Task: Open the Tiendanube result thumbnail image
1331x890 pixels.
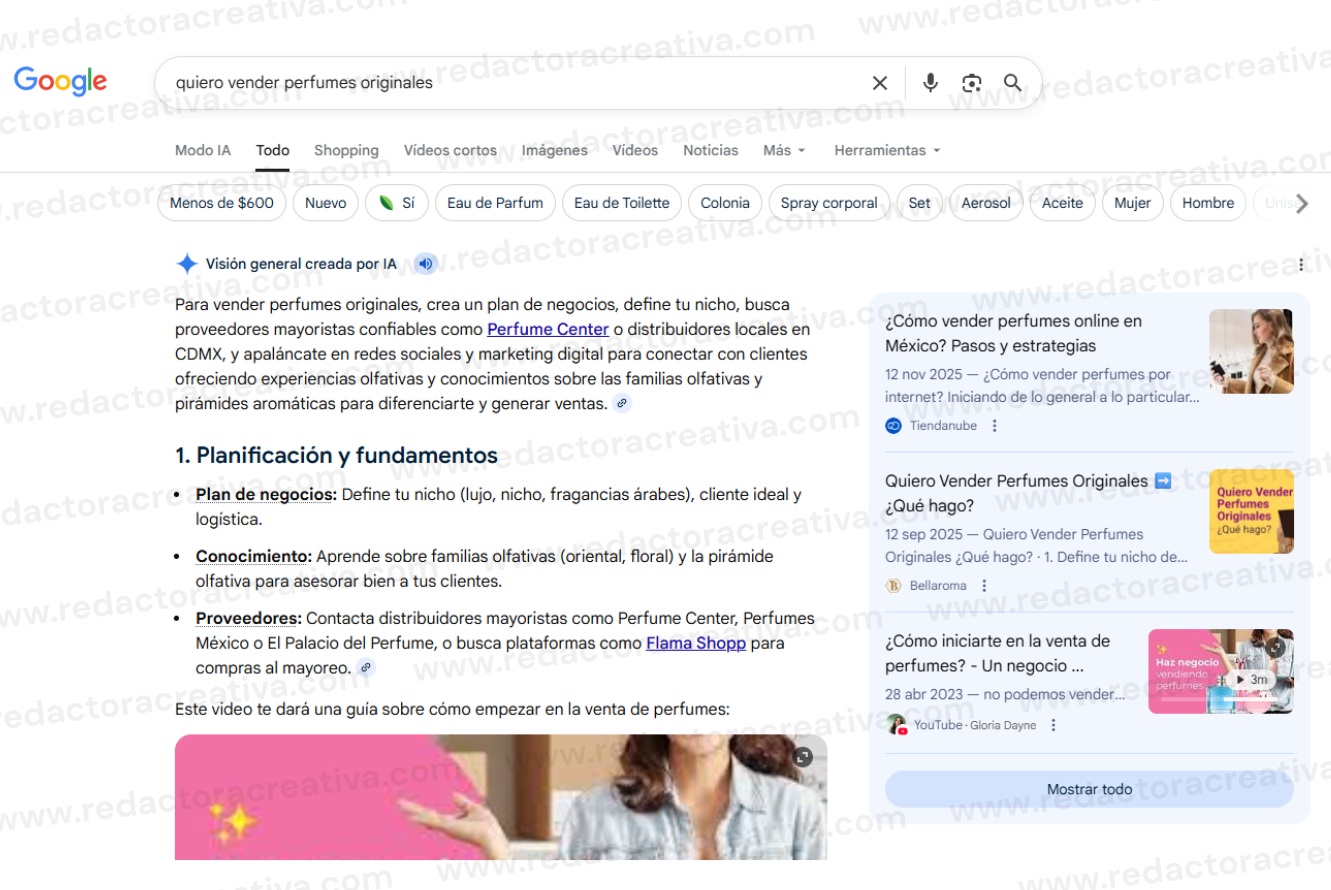Action: [1251, 351]
